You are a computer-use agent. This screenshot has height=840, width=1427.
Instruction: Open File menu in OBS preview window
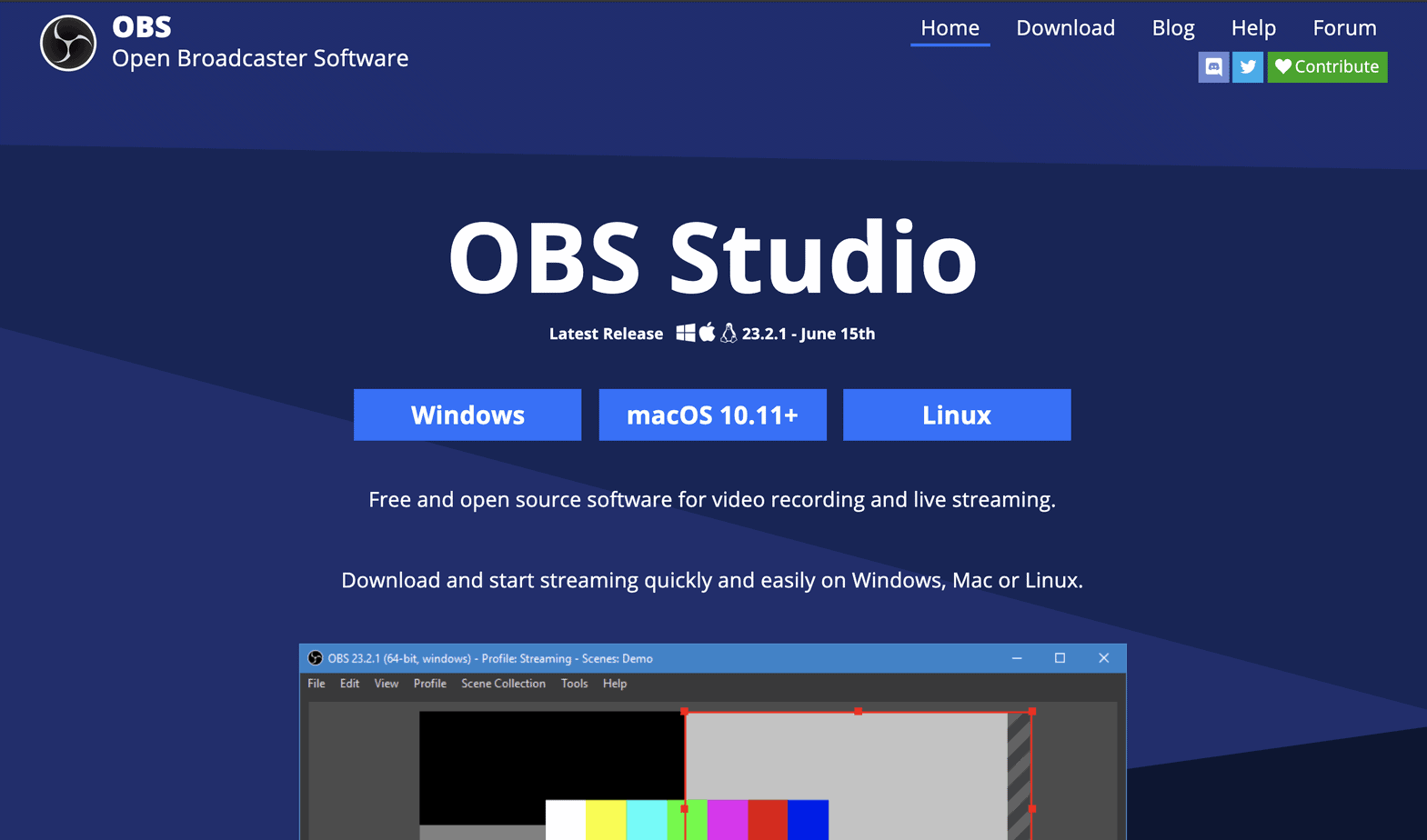pos(317,684)
